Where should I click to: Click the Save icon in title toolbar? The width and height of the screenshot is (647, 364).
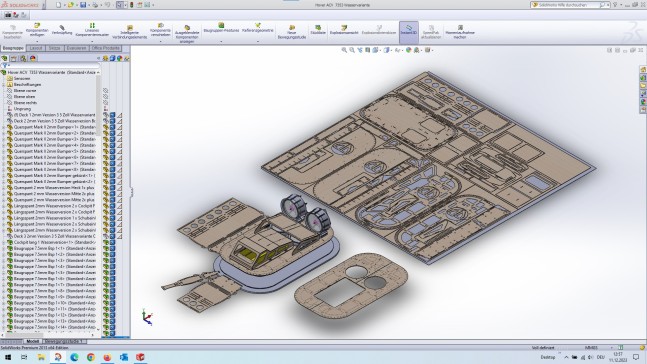tap(83, 5)
